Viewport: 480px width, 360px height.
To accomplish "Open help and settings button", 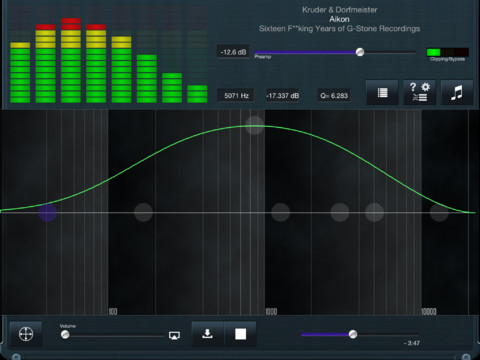I will [420, 92].
